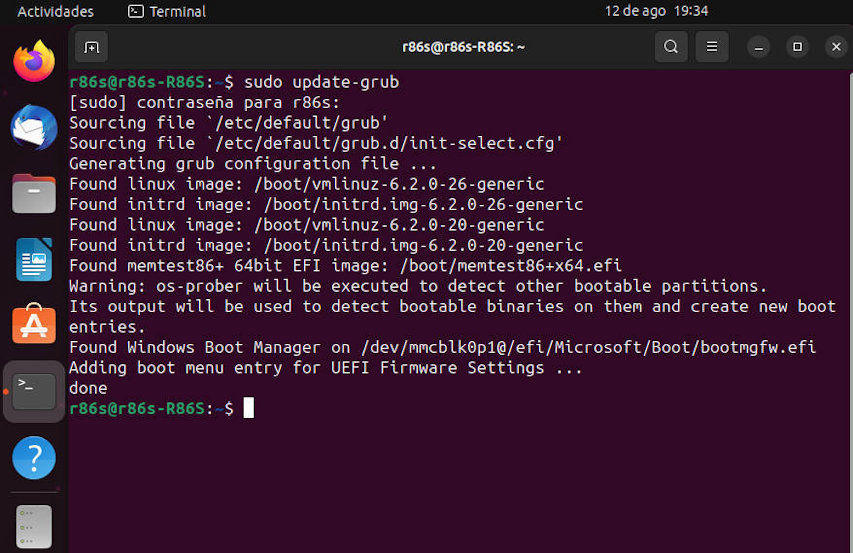Close the terminal window
This screenshot has width=853, height=553.
[836, 47]
